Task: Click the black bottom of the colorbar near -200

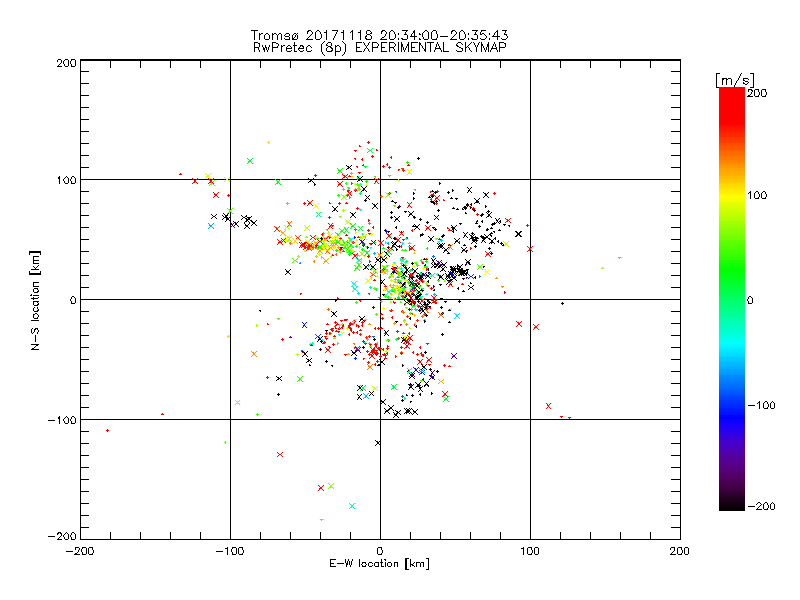Action: [x=732, y=503]
